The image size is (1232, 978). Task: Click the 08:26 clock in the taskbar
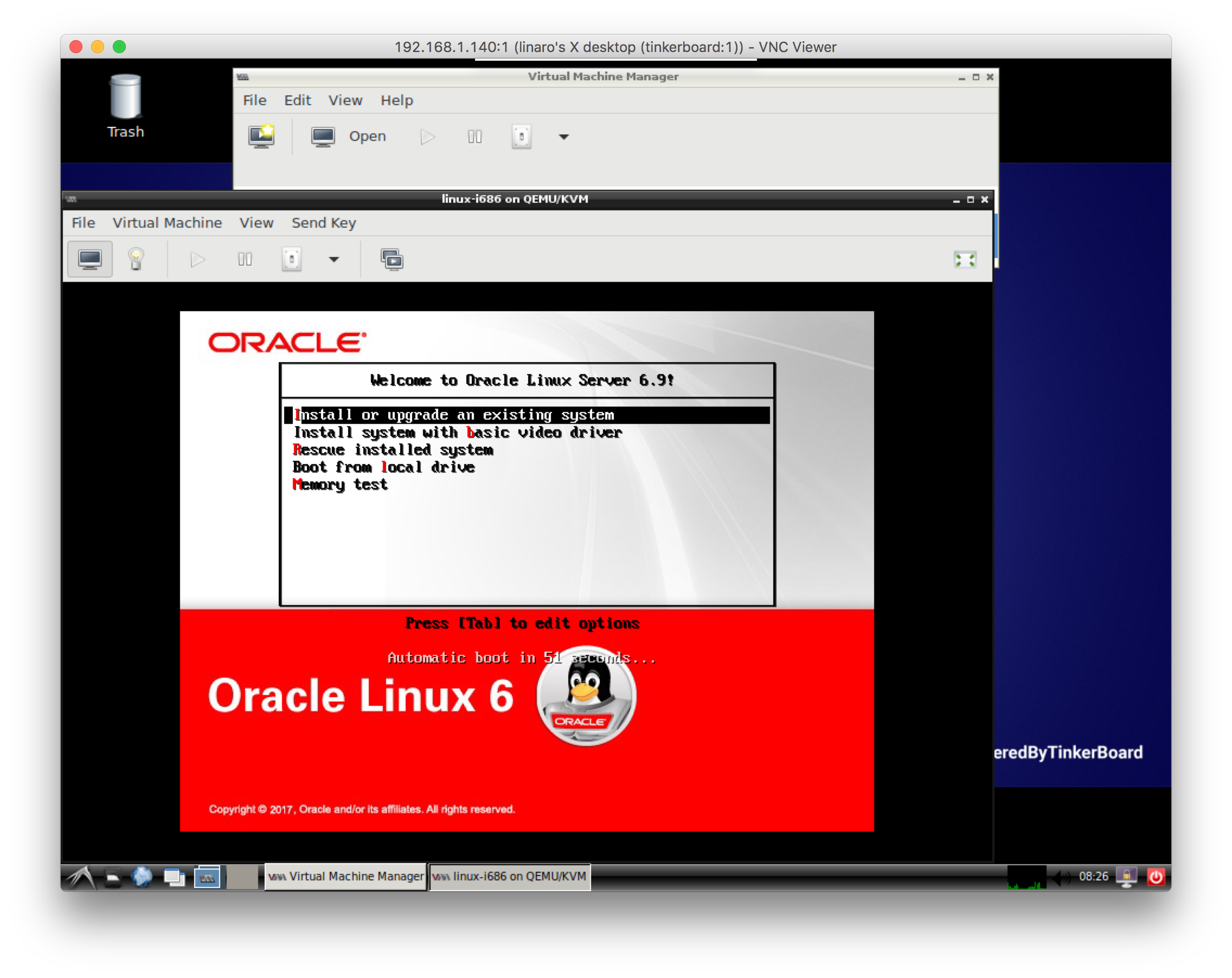pos(1093,877)
